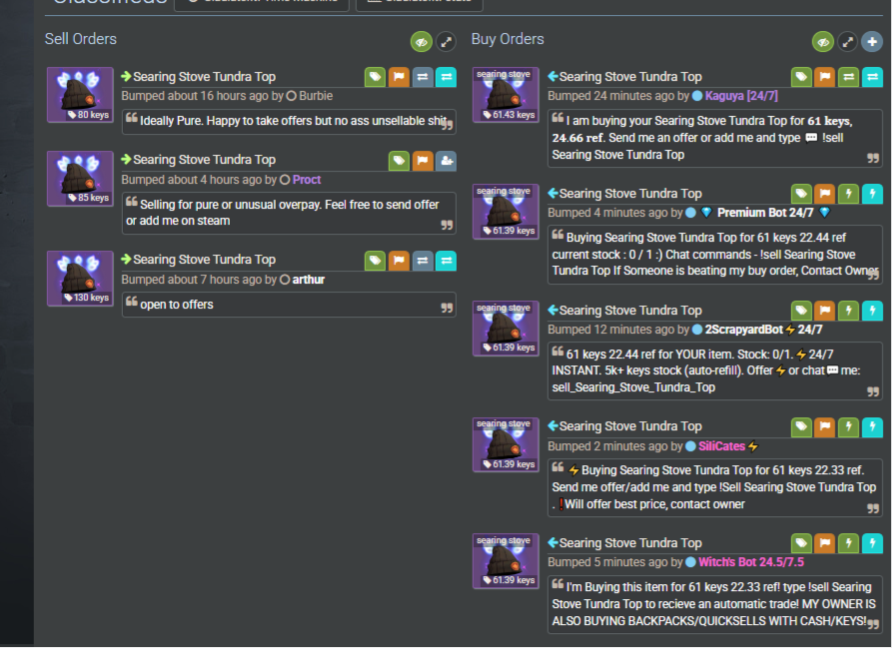This screenshot has width=892, height=648.
Task: Click Kaguya's 61.43 keys buy order thumbnail
Action: 506,95
